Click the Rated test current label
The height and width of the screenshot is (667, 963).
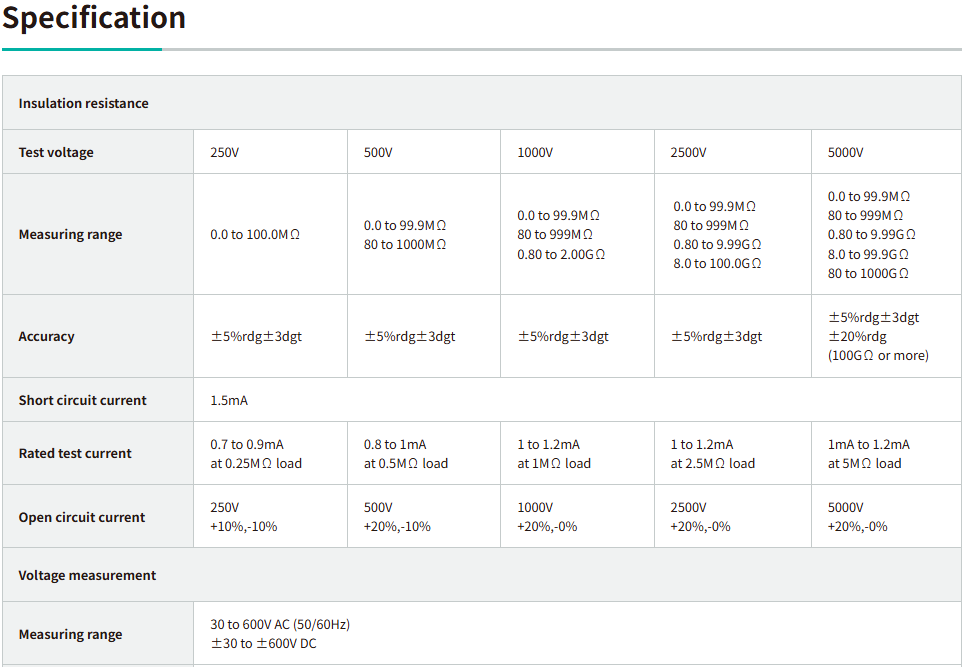pos(75,453)
